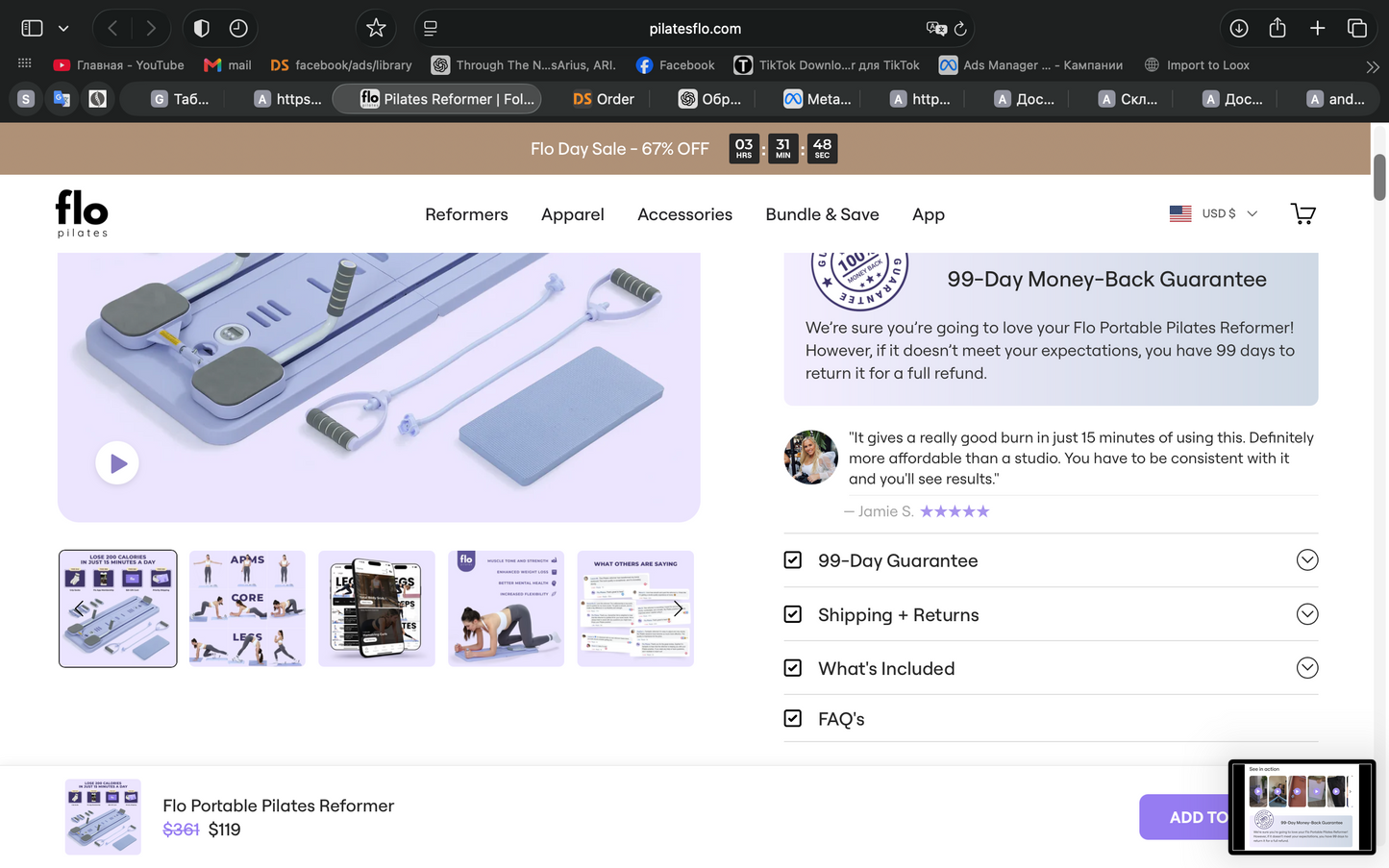The image size is (1389, 868).
Task: Open the Reformers menu
Action: pyautogui.click(x=466, y=214)
